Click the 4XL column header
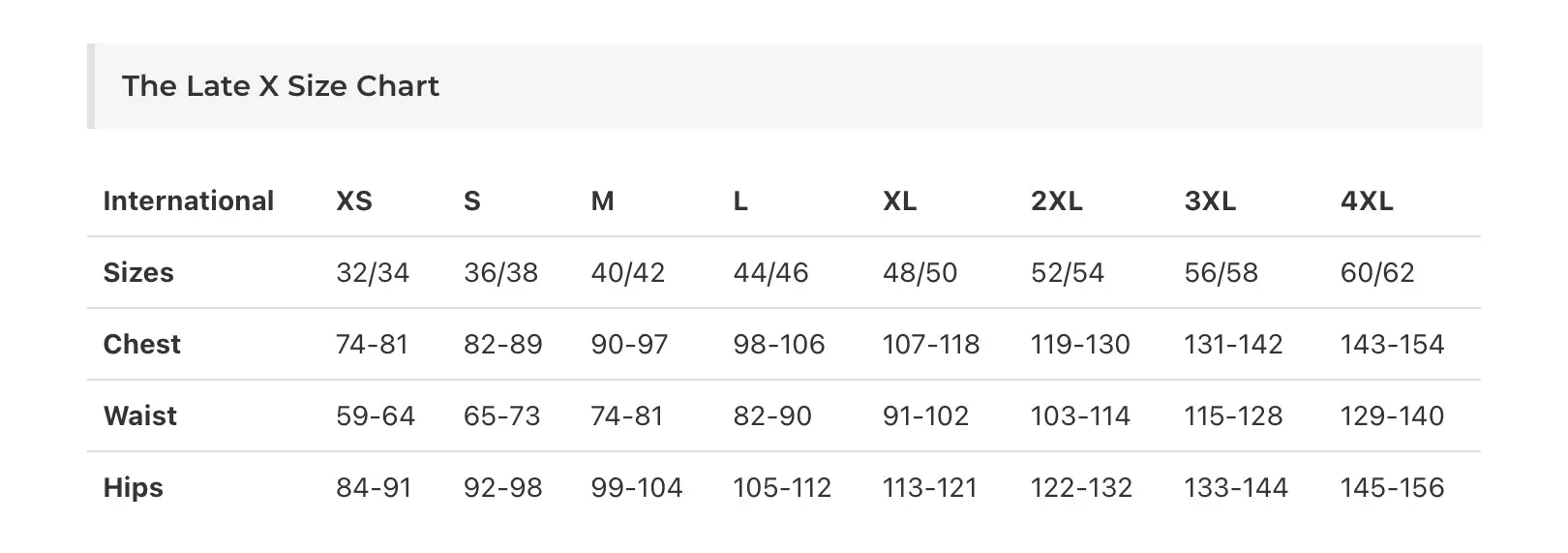The height and width of the screenshot is (553, 1568). point(1367,201)
